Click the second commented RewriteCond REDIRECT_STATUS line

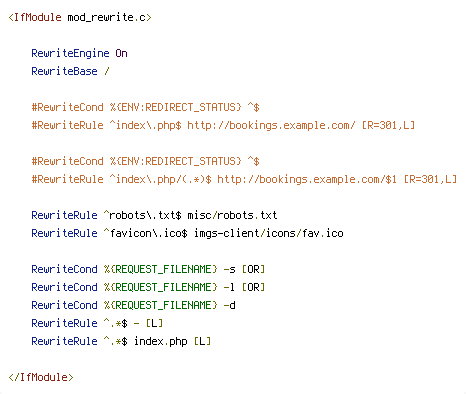click(145, 161)
